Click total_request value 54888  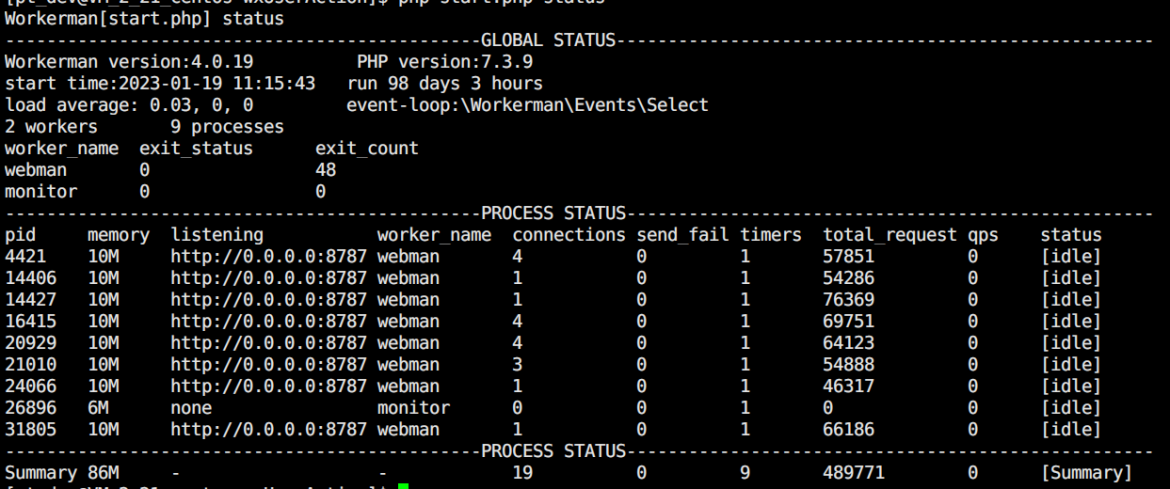click(x=848, y=365)
